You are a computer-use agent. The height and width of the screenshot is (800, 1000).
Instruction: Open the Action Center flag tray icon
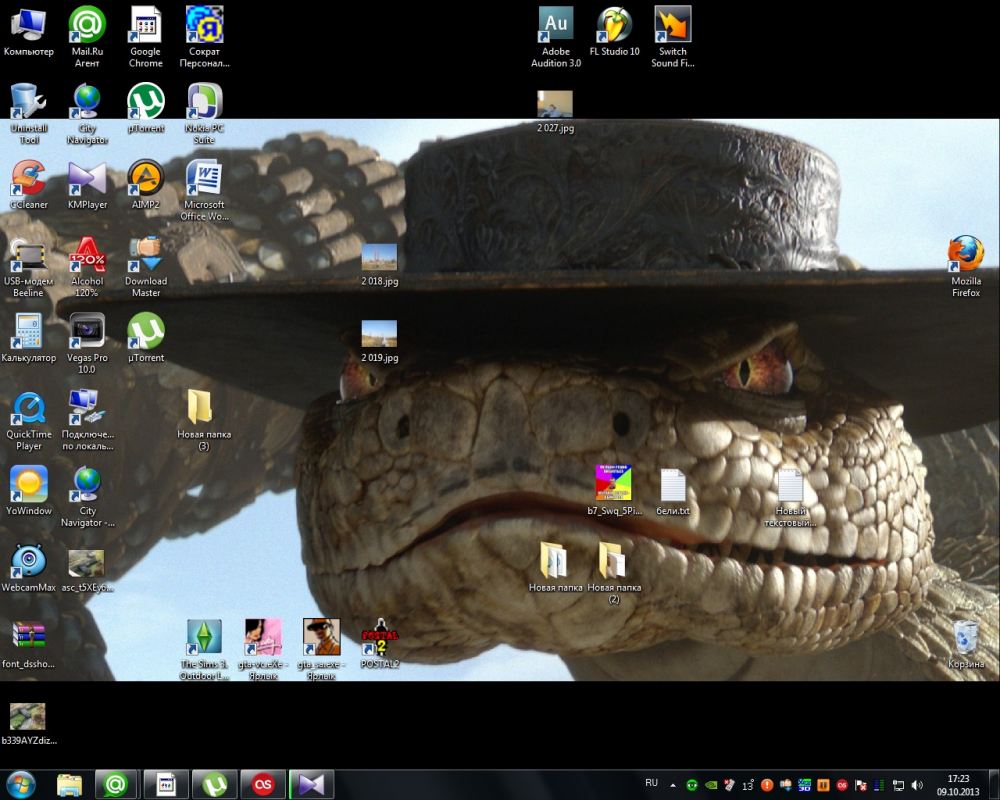click(x=860, y=785)
